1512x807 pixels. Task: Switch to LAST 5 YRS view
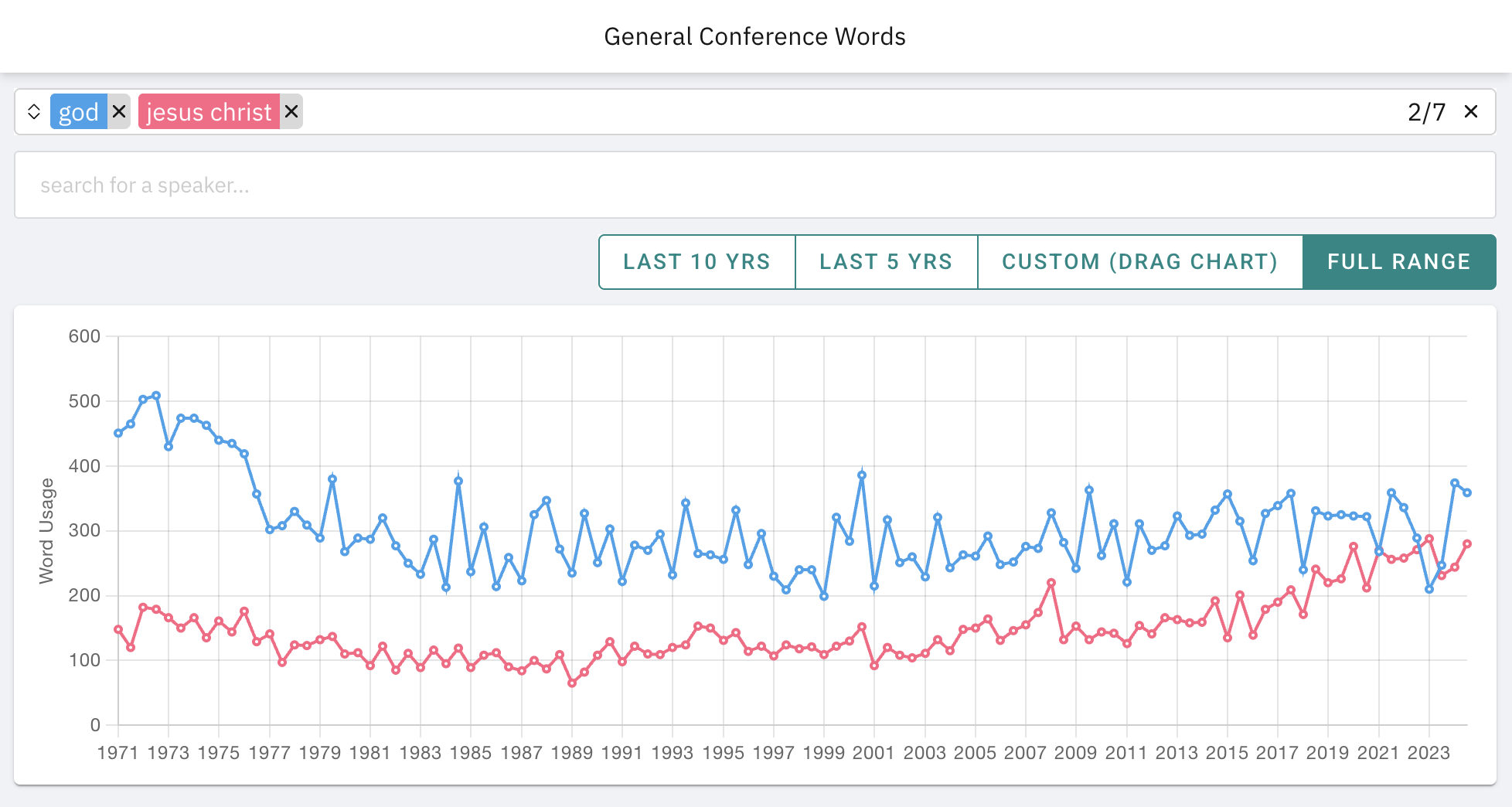point(886,261)
